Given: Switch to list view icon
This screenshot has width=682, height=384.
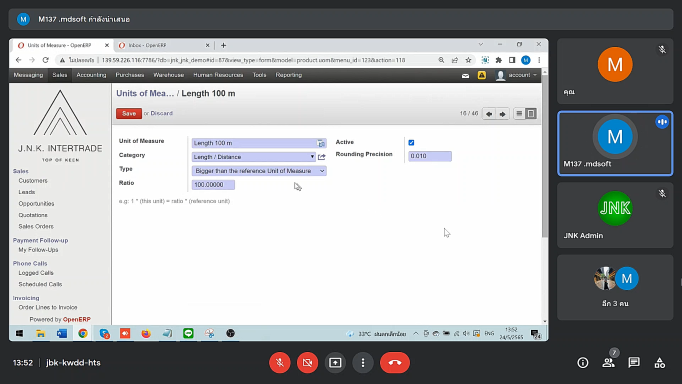Looking at the screenshot, I should click(519, 114).
